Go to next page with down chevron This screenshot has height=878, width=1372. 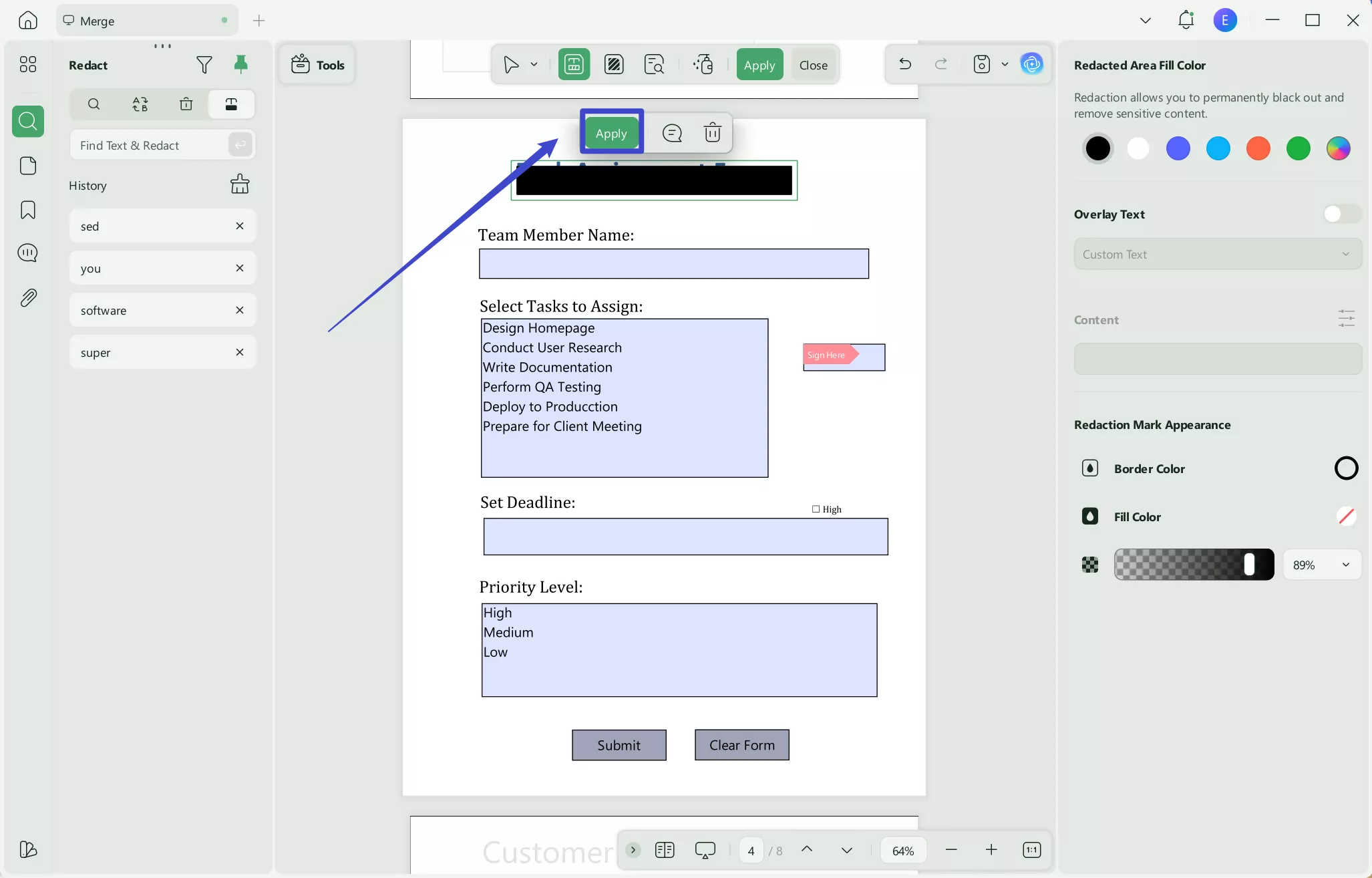[847, 850]
